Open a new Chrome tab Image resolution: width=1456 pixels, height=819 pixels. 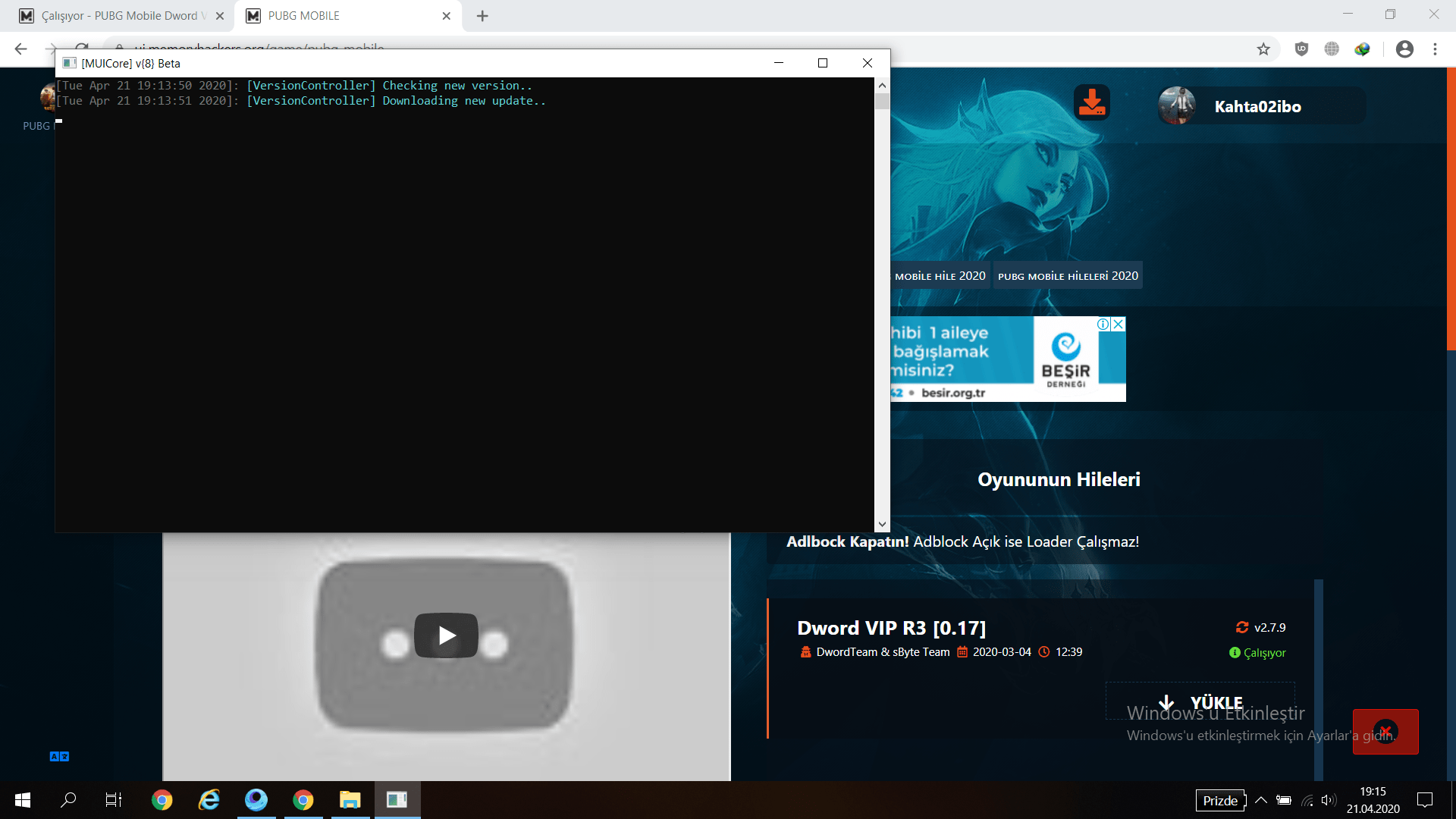pos(482,16)
